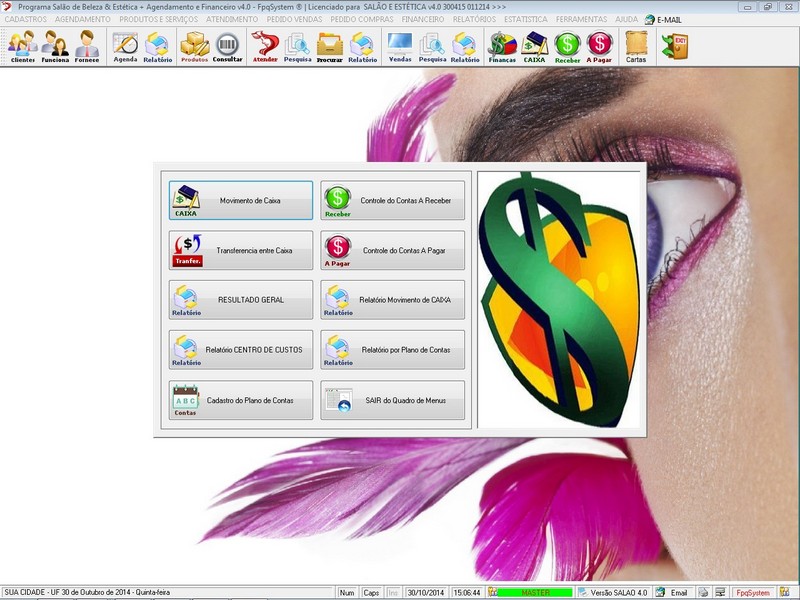Open Relatório por Plano de Contas button
This screenshot has height=600, width=800.
[x=392, y=350]
